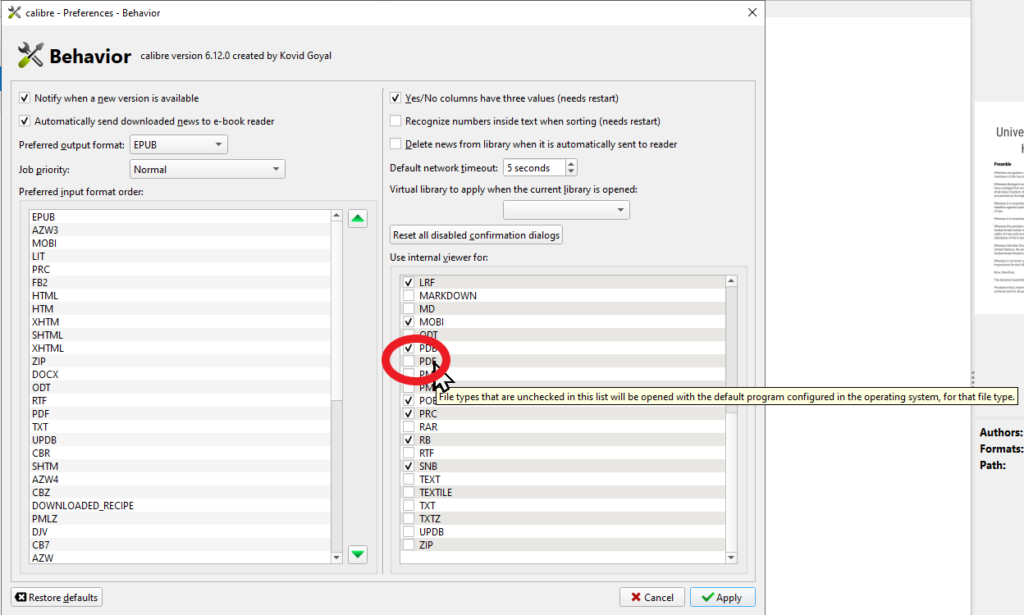Screen dimensions: 1024x615
Task: Move selected format up with green arrow
Action: tap(358, 219)
